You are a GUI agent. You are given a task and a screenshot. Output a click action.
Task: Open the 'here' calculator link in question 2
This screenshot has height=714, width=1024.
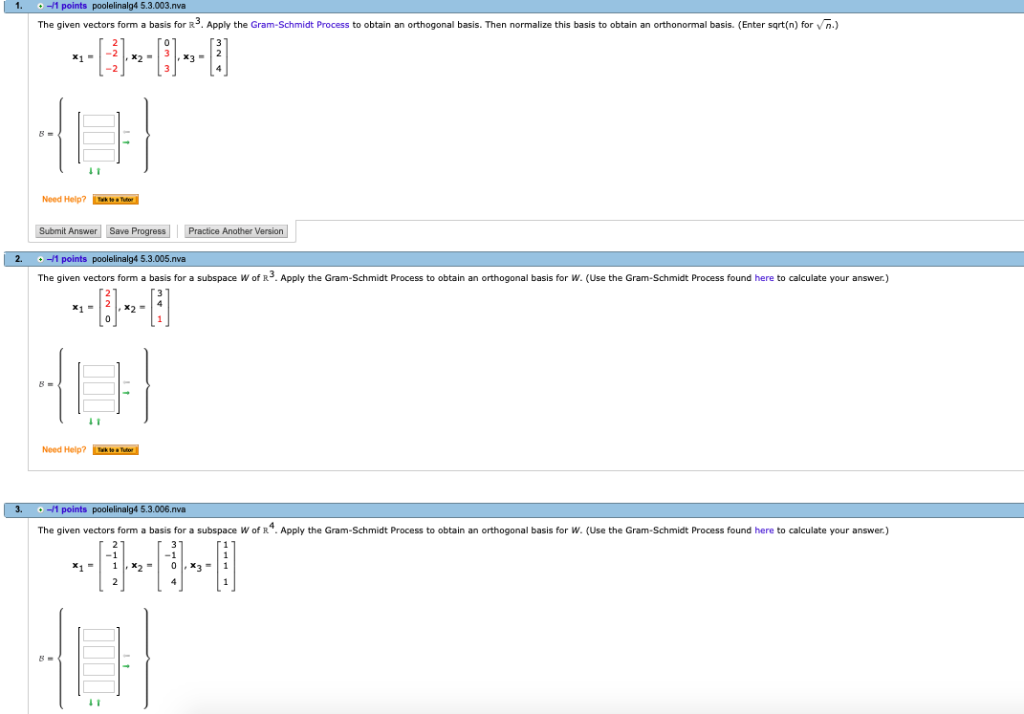coord(764,278)
